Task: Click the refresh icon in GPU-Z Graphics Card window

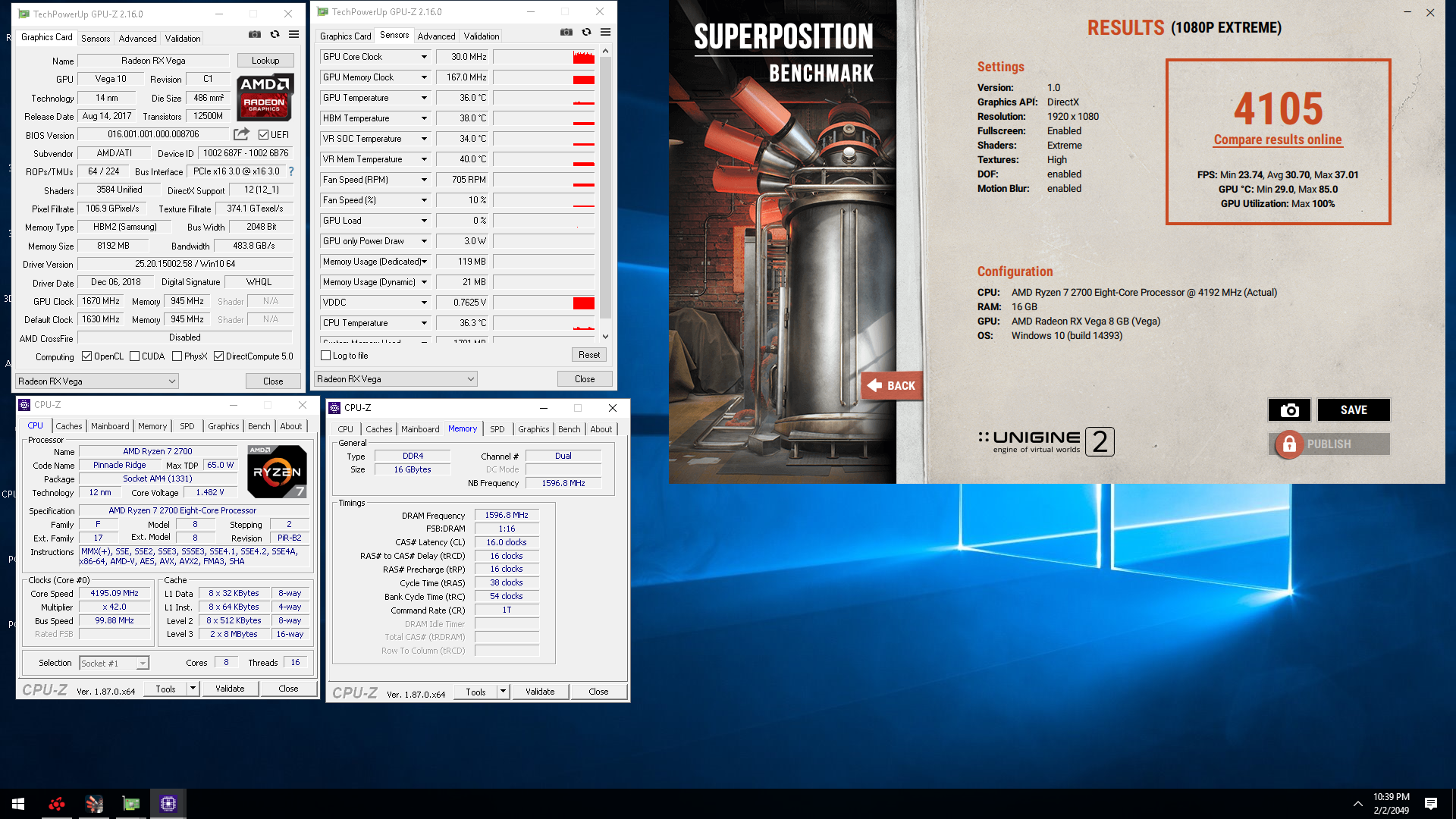Action: point(275,34)
